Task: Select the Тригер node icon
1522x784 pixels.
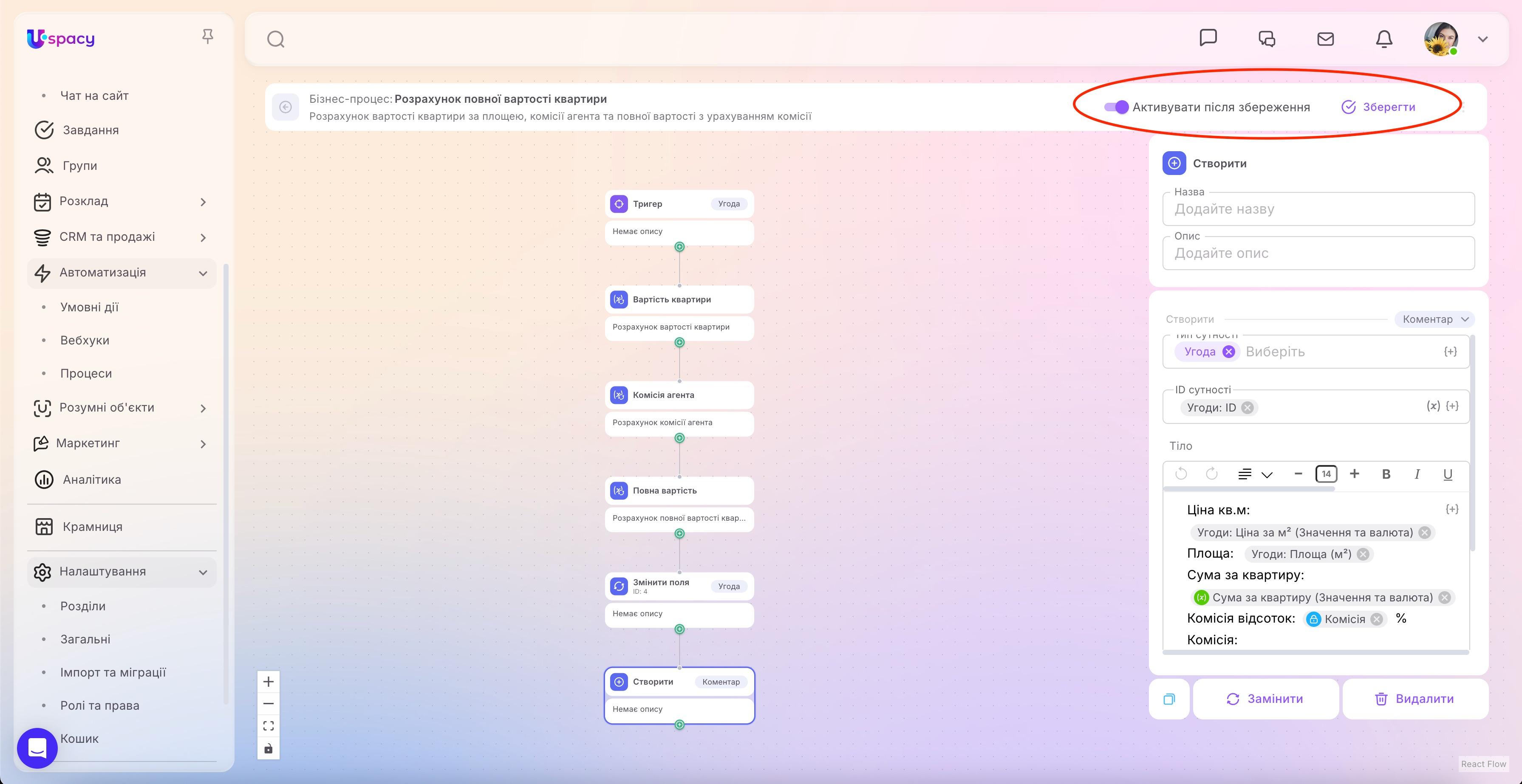Action: 619,204
